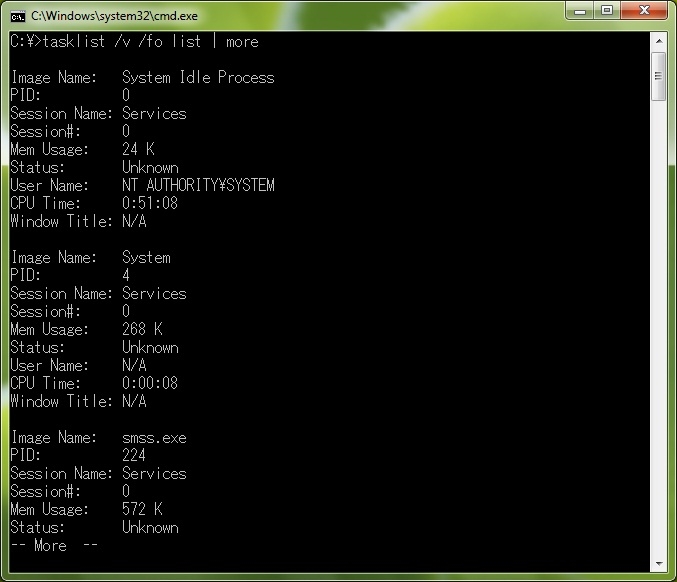The width and height of the screenshot is (677, 582).
Task: Click the CPU time value '0:51:08'
Action: pos(150,203)
